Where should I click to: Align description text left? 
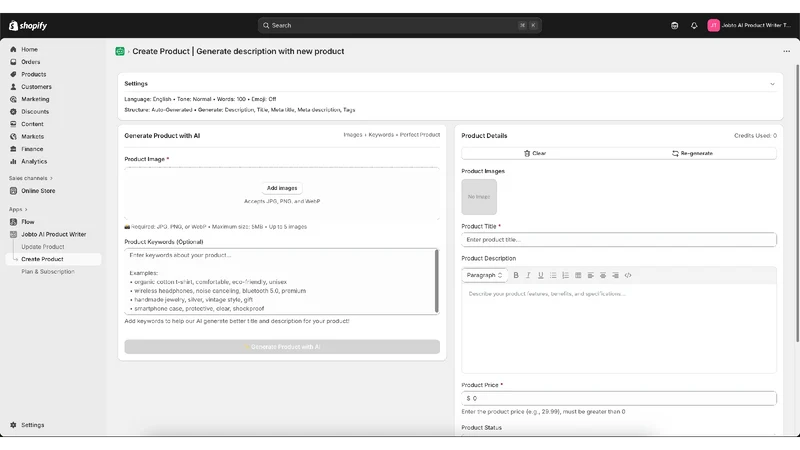(590, 276)
